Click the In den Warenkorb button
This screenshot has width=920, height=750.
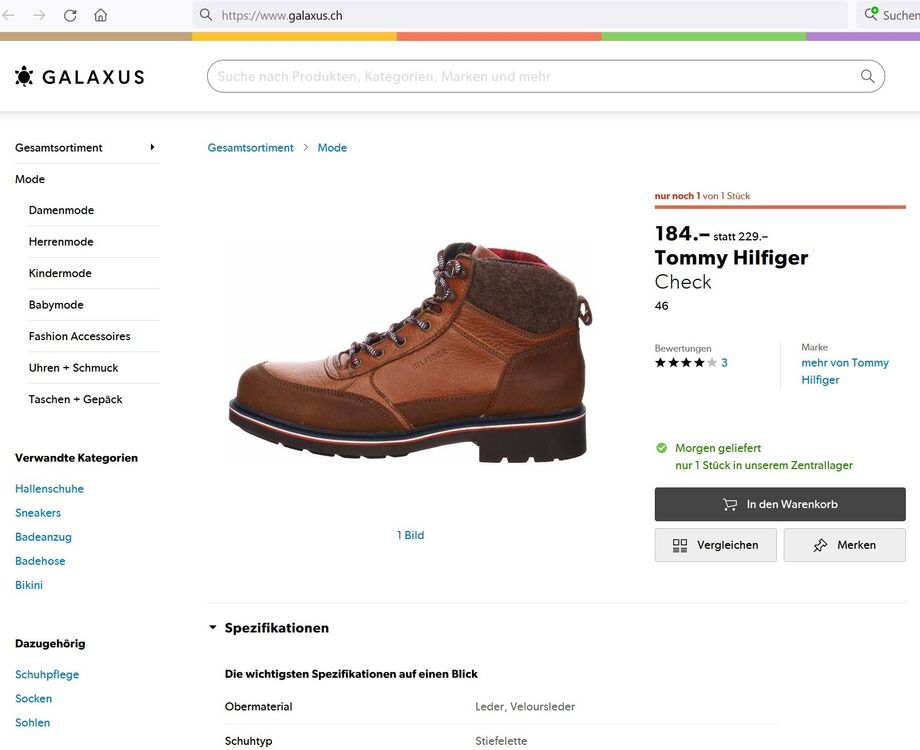(780, 504)
